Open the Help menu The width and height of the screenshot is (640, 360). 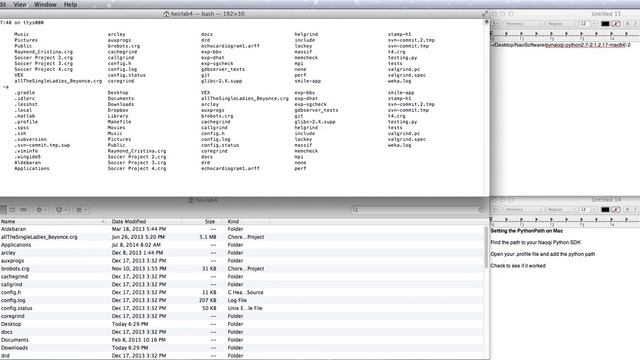[x=70, y=4]
